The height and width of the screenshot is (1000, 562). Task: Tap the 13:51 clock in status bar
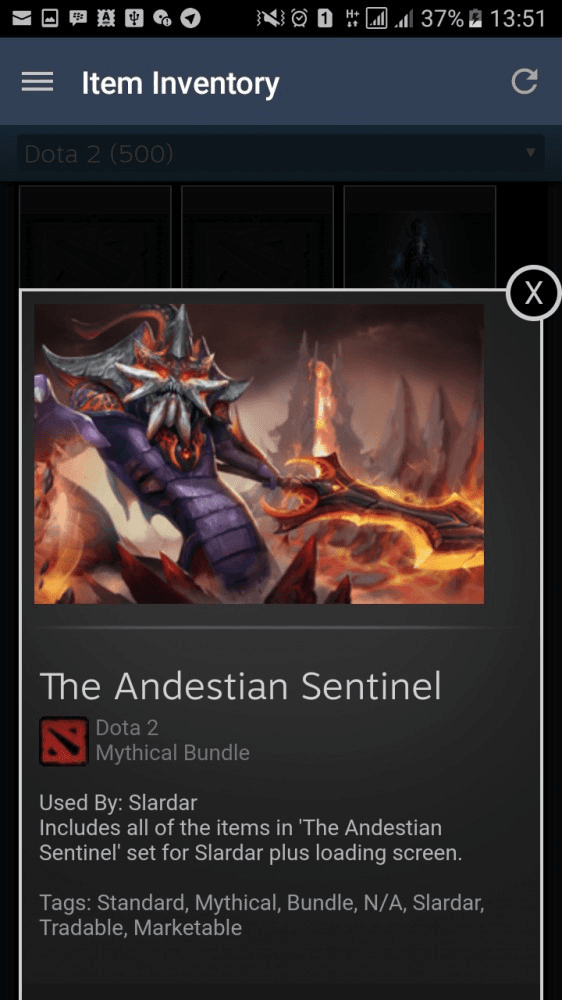click(517, 18)
